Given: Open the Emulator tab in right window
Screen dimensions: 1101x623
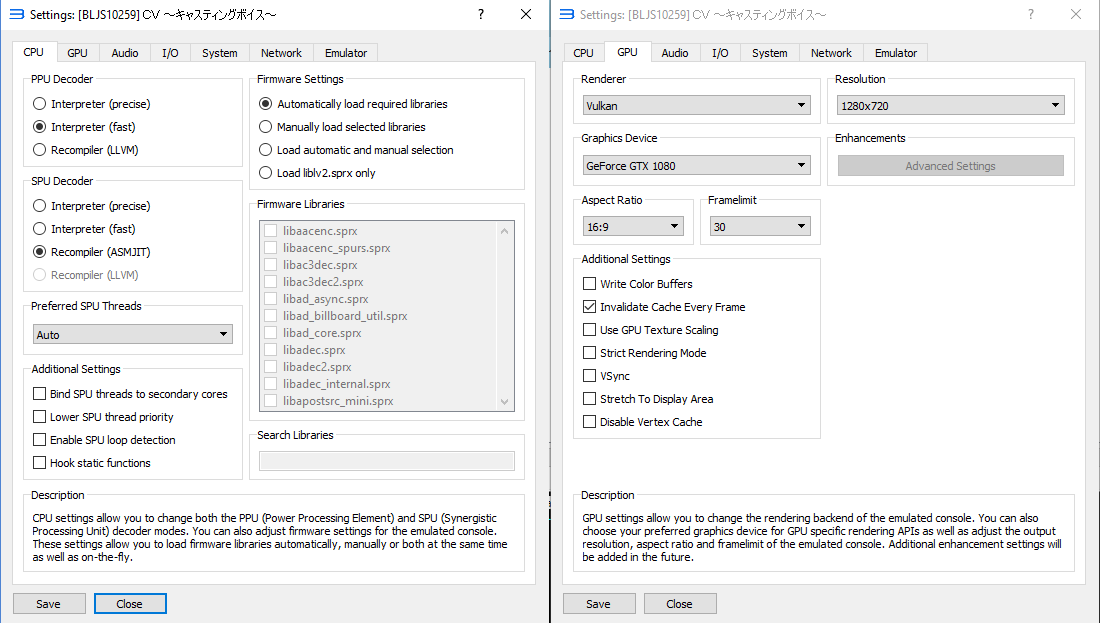Looking at the screenshot, I should [896, 53].
